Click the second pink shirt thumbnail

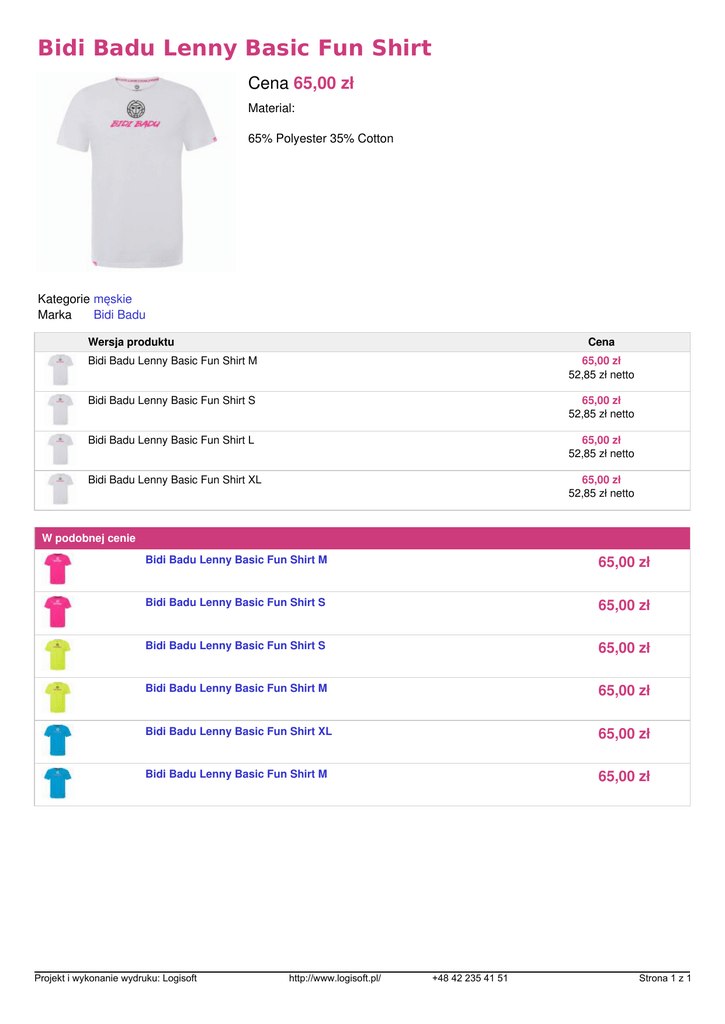coord(58,612)
